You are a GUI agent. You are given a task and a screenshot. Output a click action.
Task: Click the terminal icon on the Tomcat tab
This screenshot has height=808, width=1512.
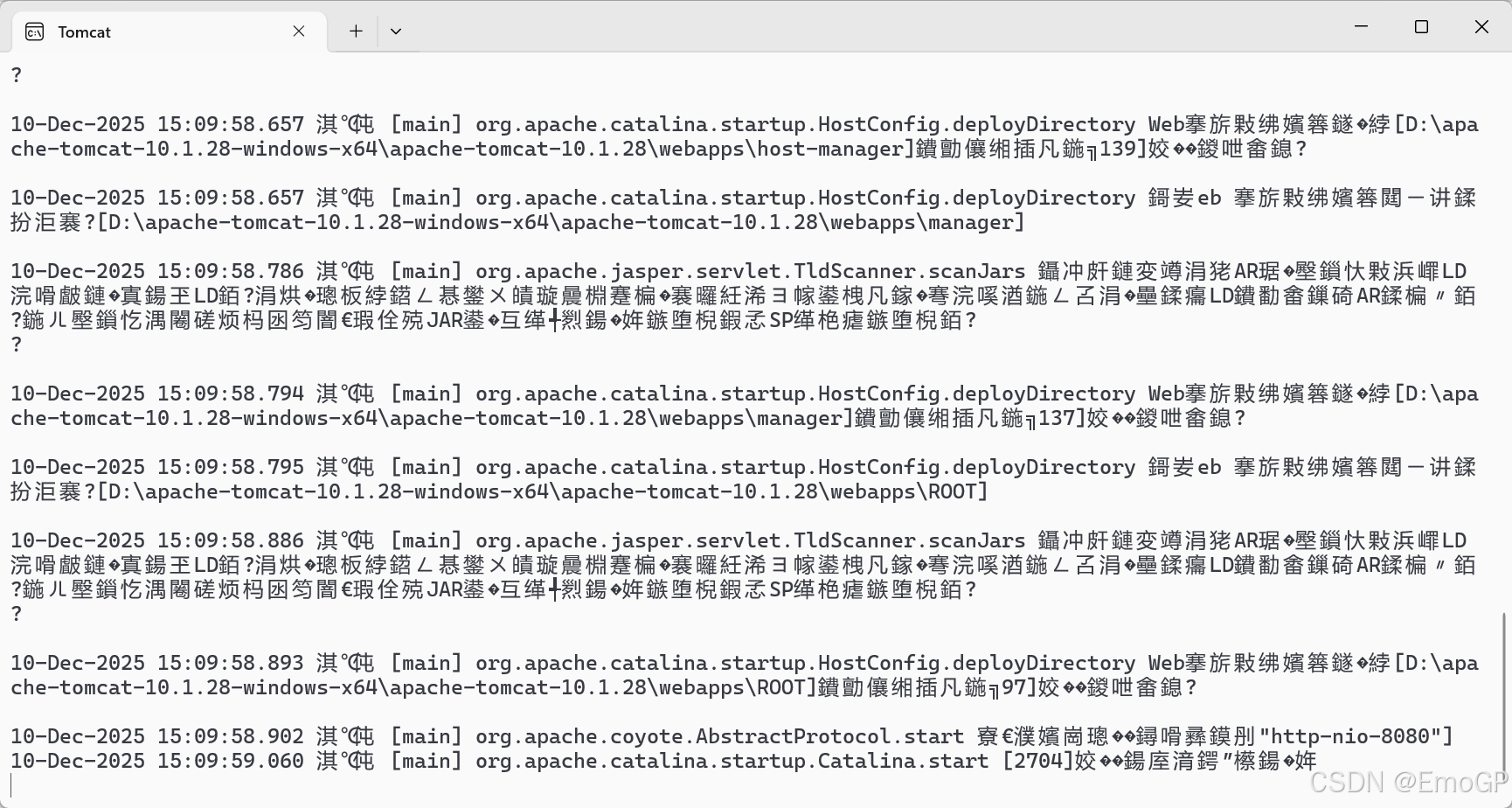[34, 32]
